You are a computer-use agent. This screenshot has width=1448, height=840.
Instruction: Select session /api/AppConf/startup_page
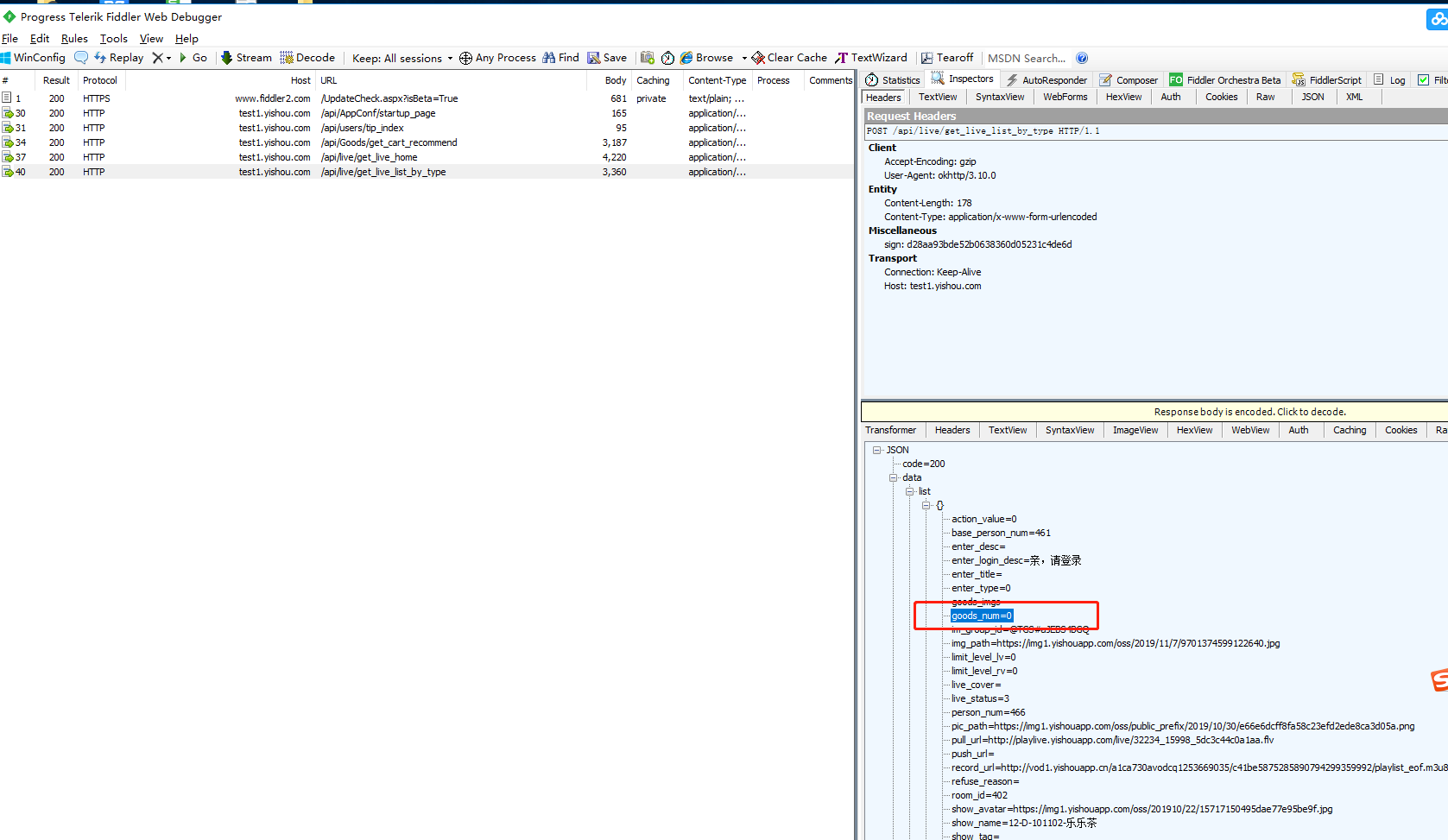tap(427, 113)
